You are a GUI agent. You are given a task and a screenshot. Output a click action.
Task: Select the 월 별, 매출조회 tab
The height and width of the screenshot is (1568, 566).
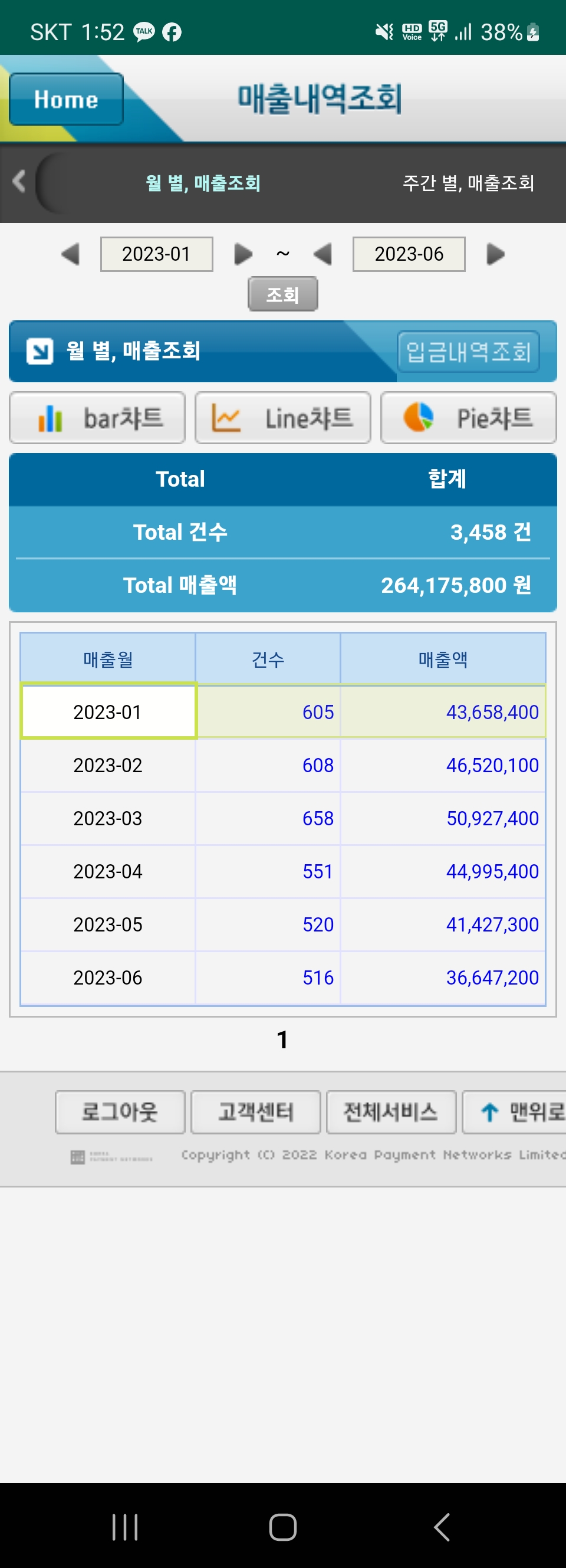203,183
